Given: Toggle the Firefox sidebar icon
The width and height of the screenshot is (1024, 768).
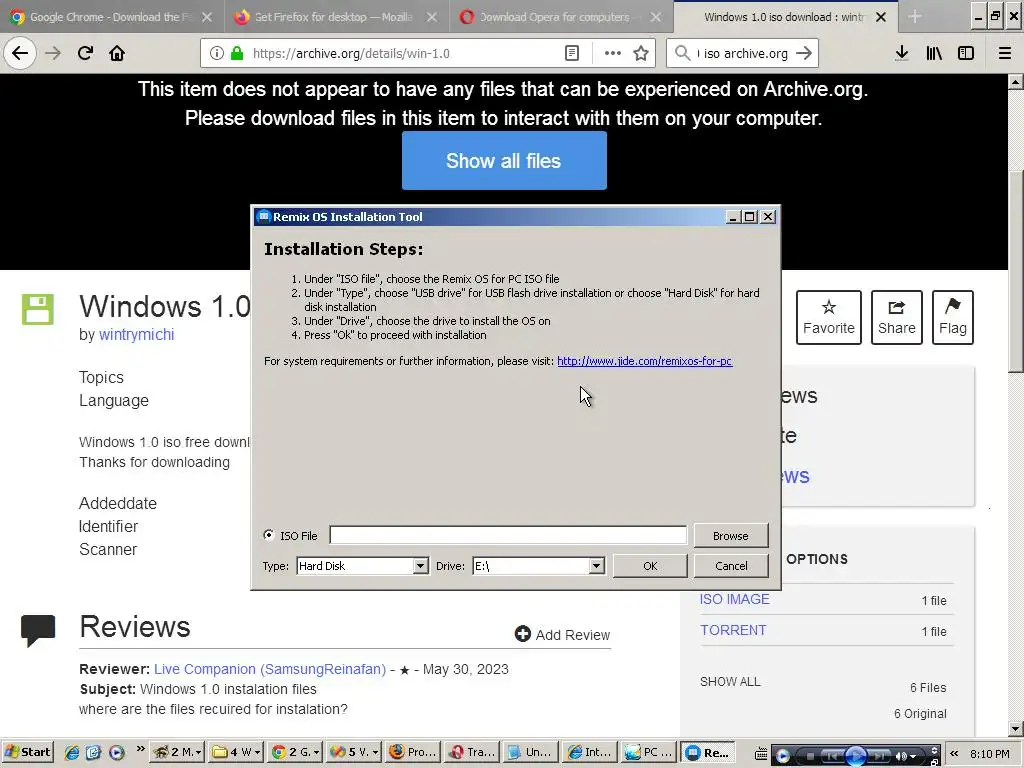Looking at the screenshot, I should [966, 53].
